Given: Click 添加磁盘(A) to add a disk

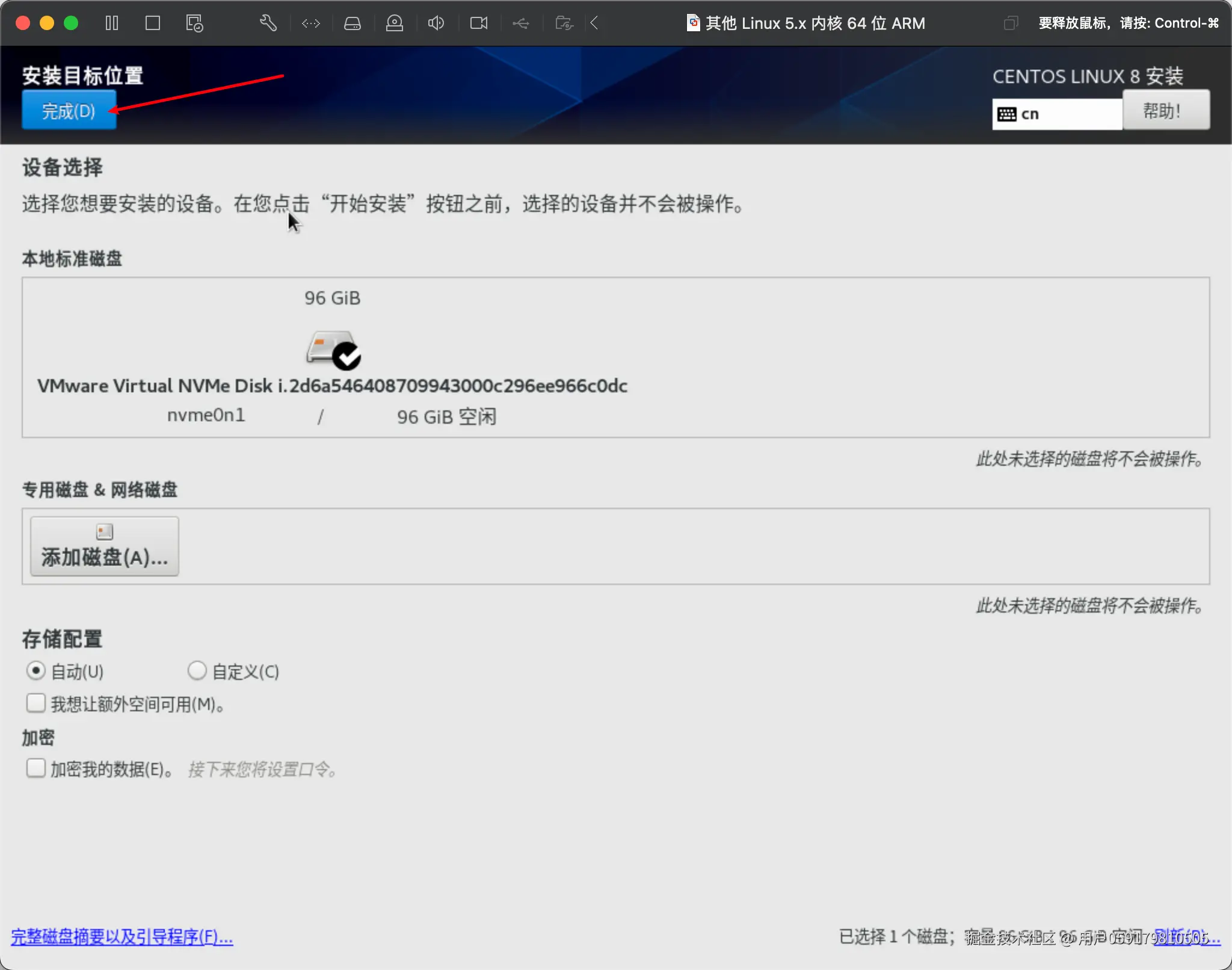Looking at the screenshot, I should click(103, 546).
